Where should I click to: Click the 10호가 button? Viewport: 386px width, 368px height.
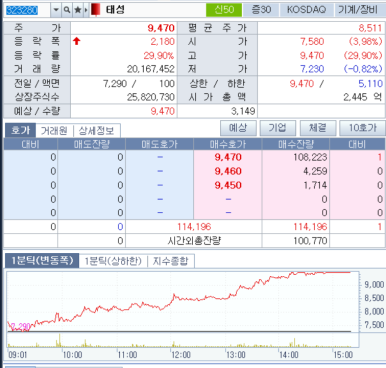pos(362,128)
